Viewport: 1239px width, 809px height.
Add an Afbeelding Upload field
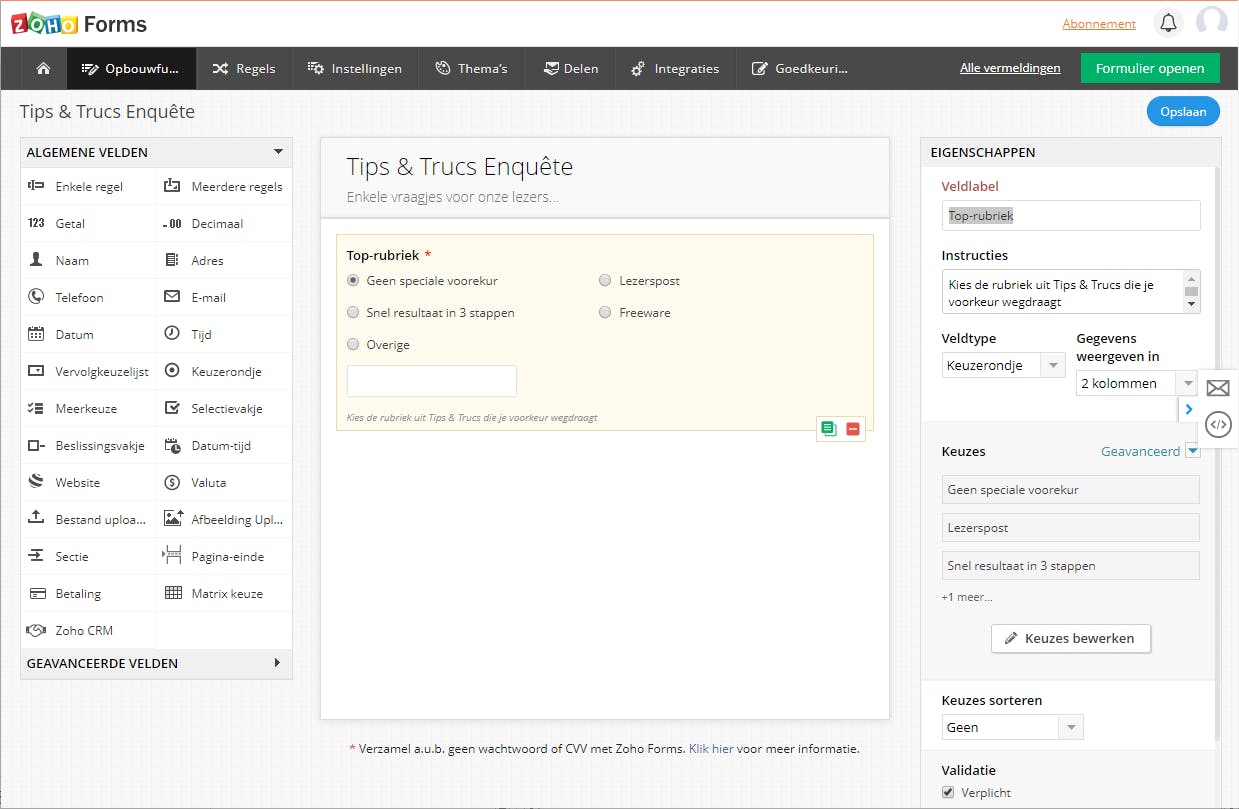point(225,519)
